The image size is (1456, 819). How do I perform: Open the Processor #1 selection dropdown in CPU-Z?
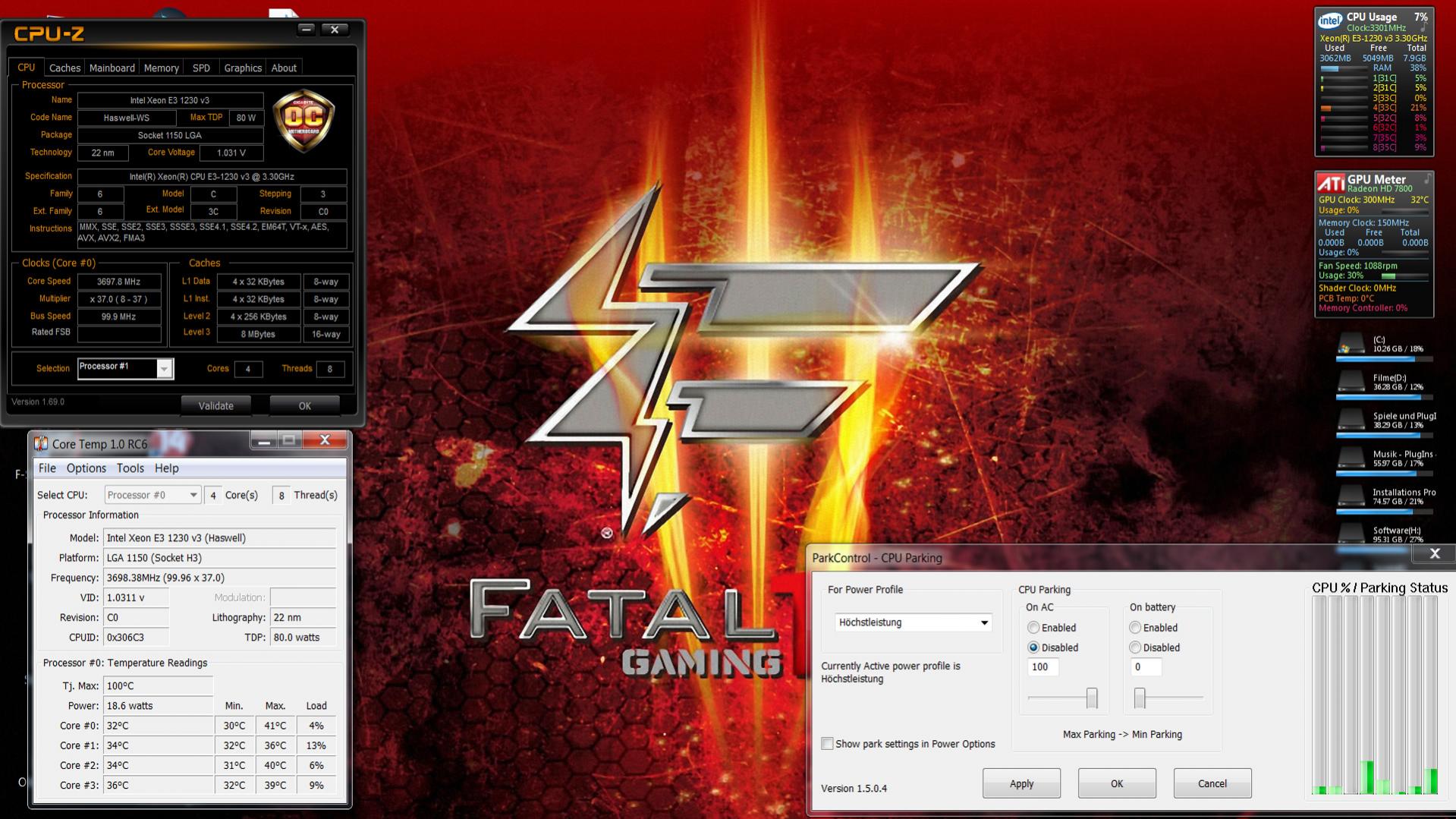pyautogui.click(x=164, y=369)
